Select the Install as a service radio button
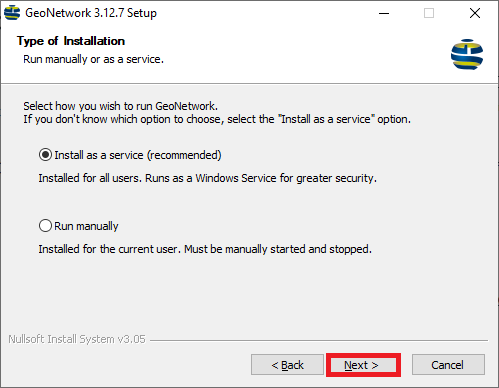The height and width of the screenshot is (388, 499). (45, 155)
